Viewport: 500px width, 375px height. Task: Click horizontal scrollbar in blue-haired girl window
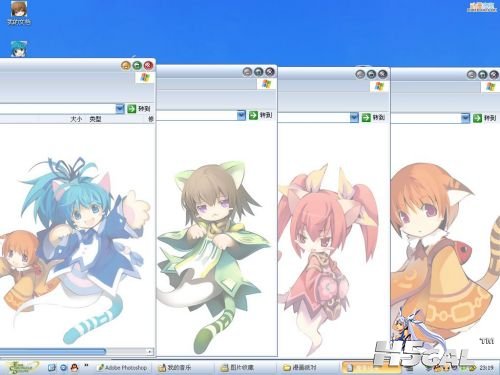coord(76,351)
